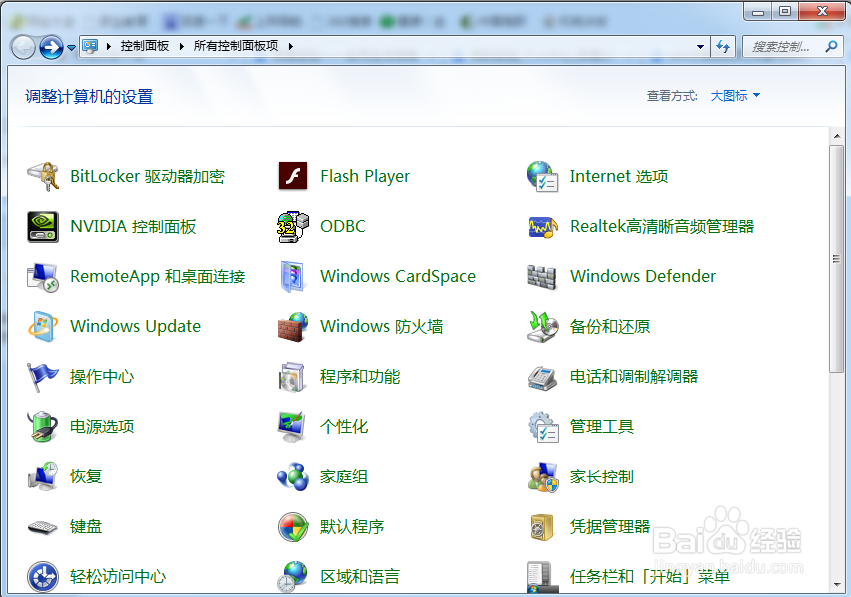This screenshot has height=597, width=851.
Task: Click the scrollbar down arrow
Action: point(836,585)
